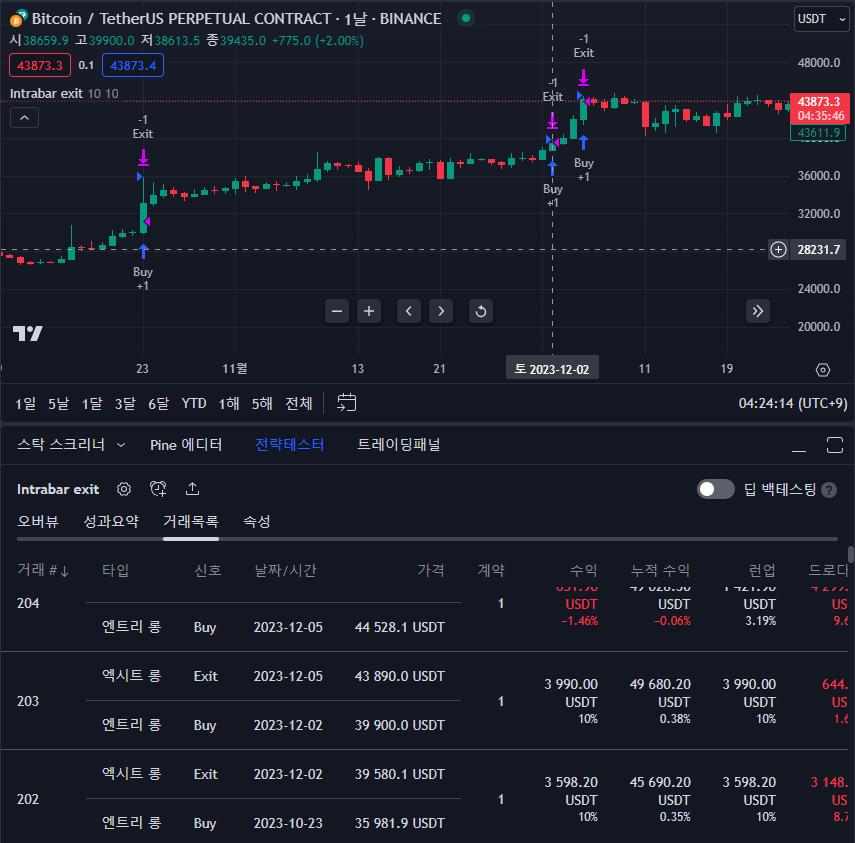855x843 pixels.
Task: Click the zoom in plus button on chart
Action: (x=369, y=311)
